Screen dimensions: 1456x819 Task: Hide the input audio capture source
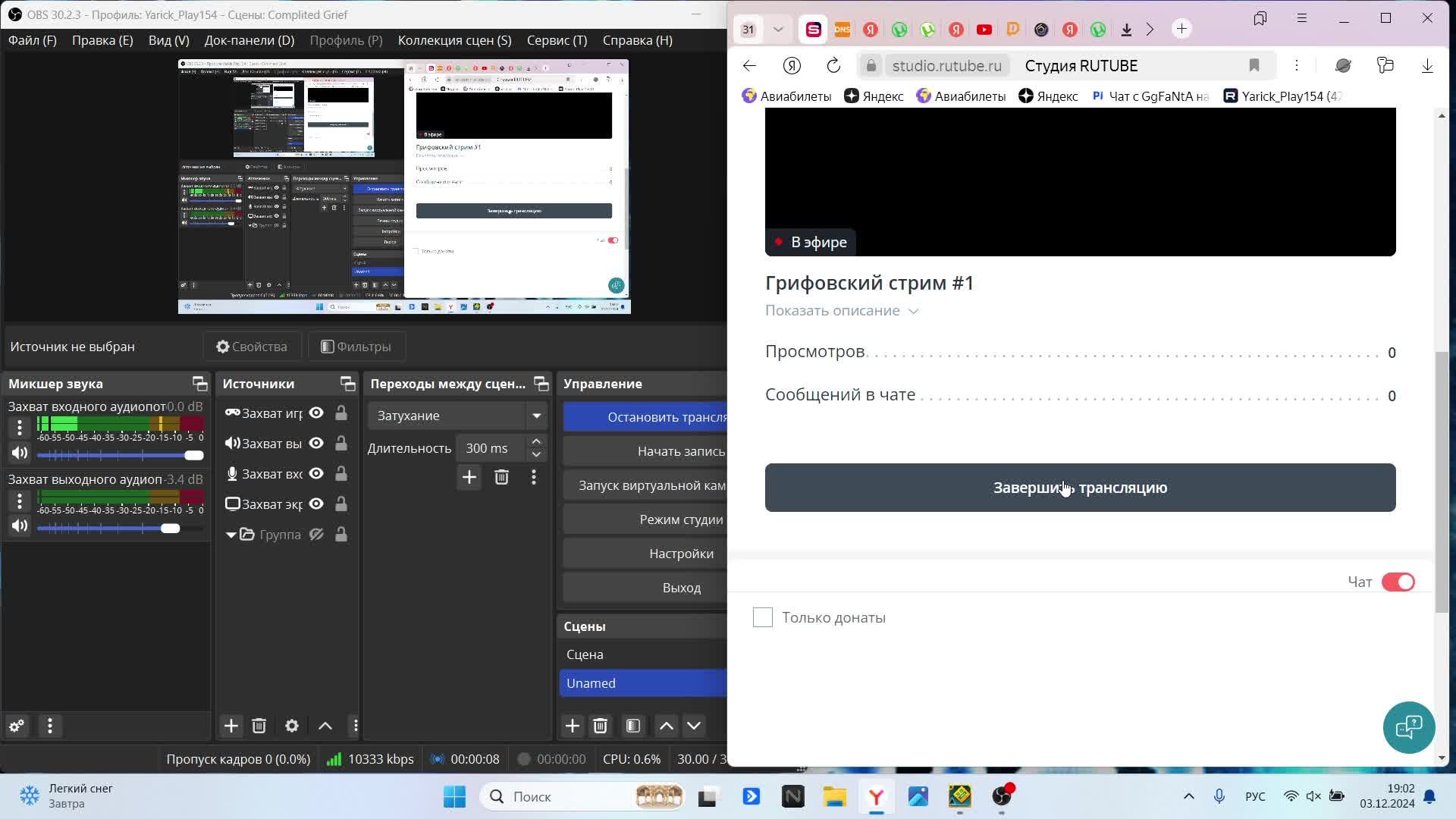pos(316,473)
